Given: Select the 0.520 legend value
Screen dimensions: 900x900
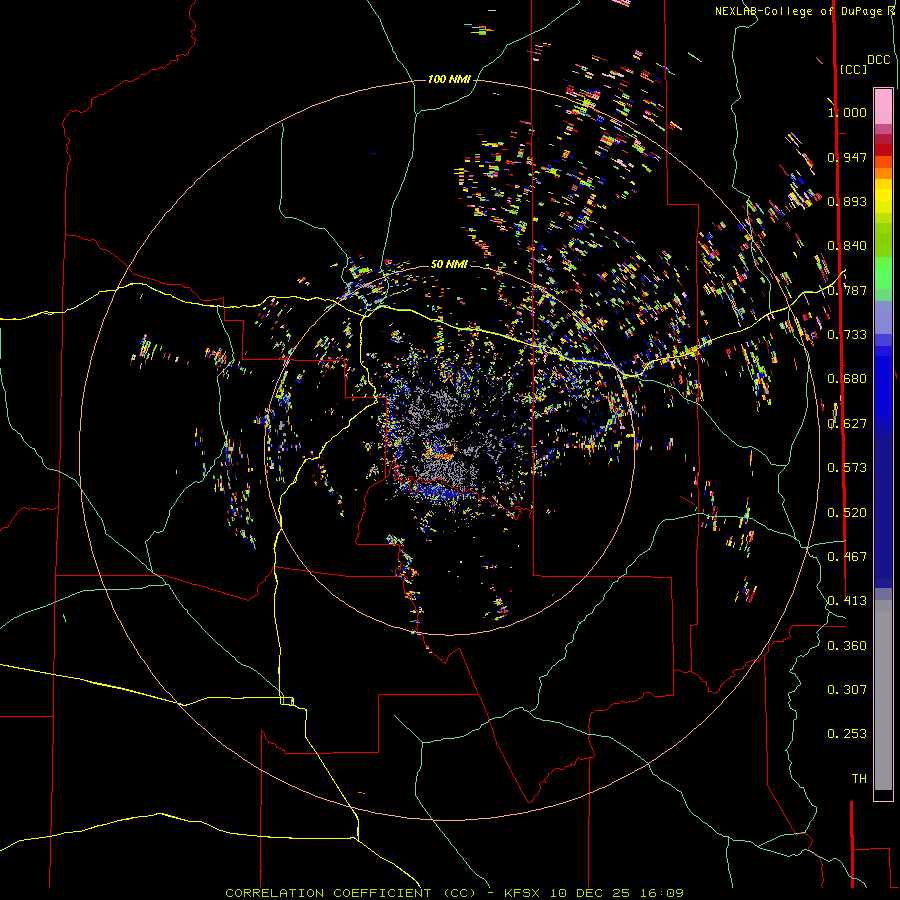Looking at the screenshot, I should 847,513.
